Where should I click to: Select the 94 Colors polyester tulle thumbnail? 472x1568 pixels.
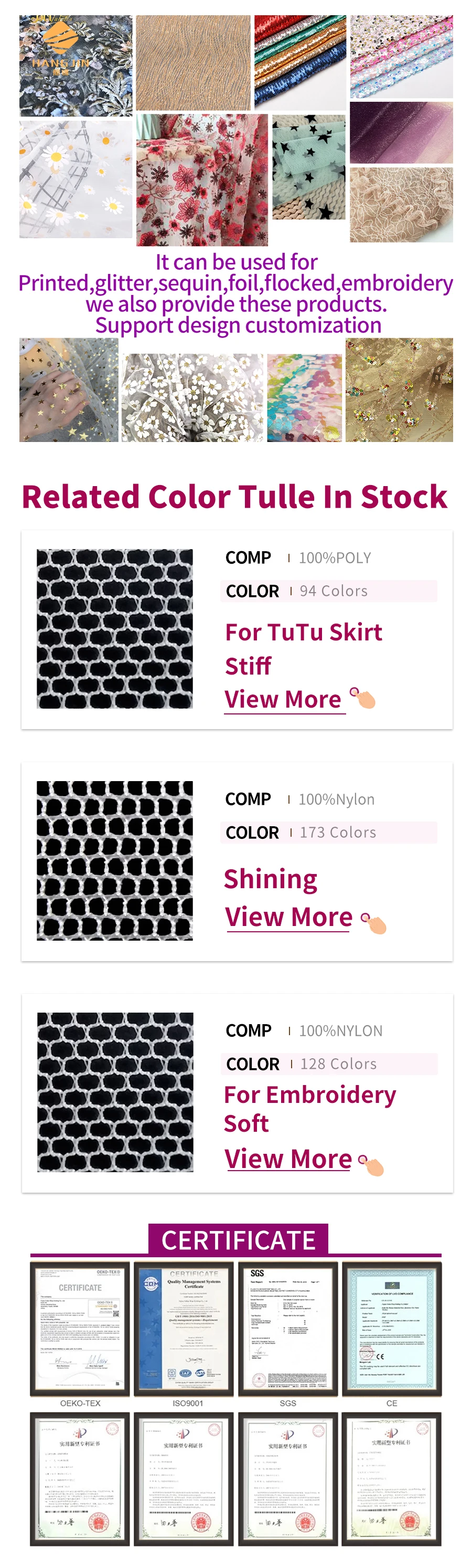click(x=115, y=629)
